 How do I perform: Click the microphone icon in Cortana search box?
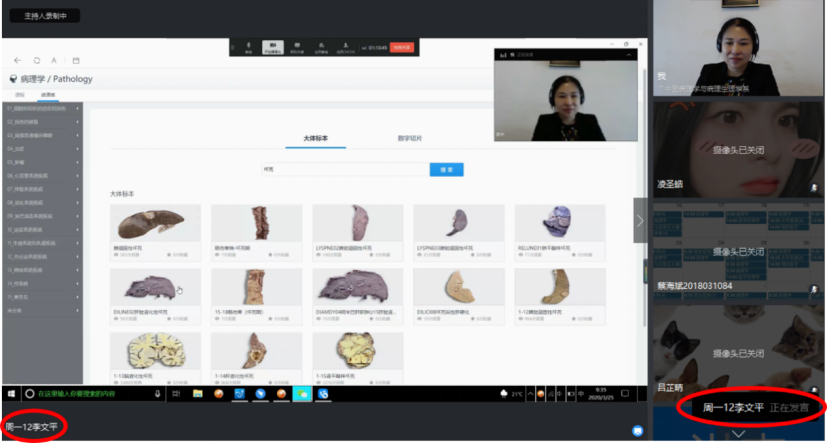coord(159,394)
